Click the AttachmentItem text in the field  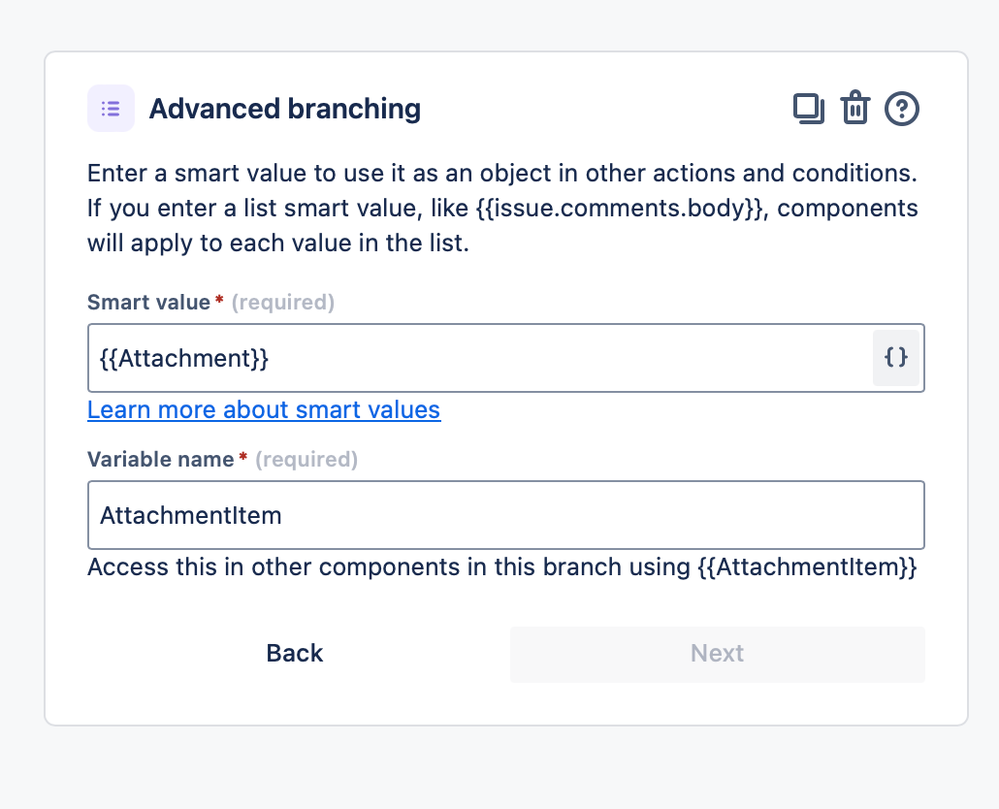pyautogui.click(x=191, y=515)
